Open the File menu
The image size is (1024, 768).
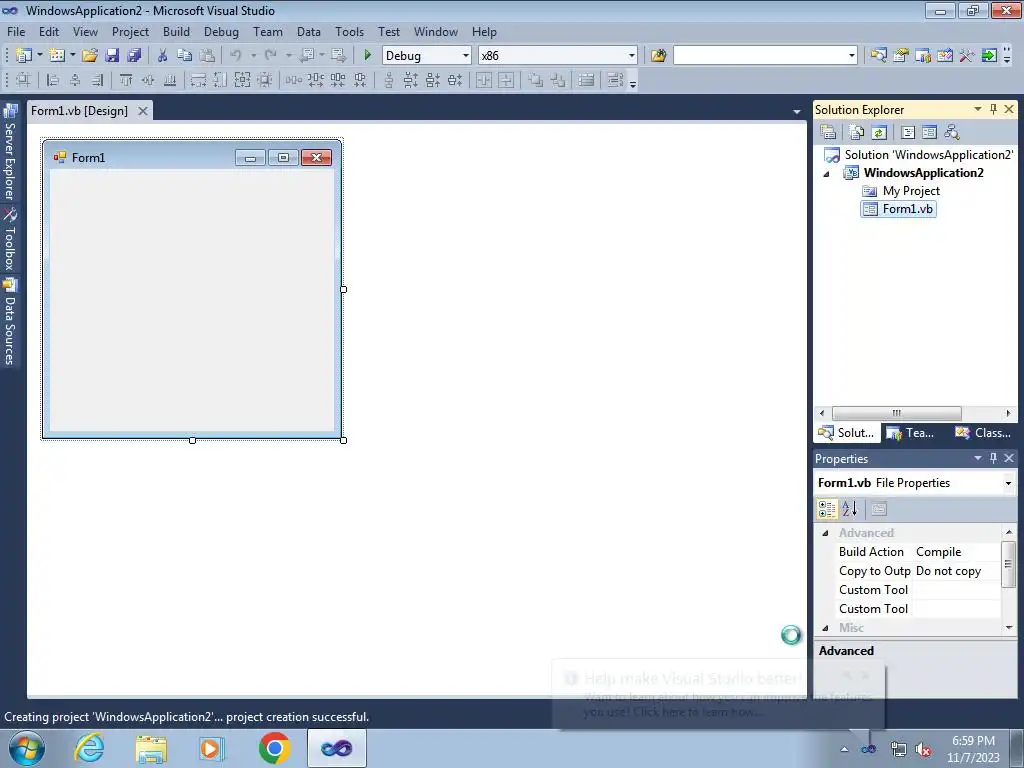click(16, 31)
